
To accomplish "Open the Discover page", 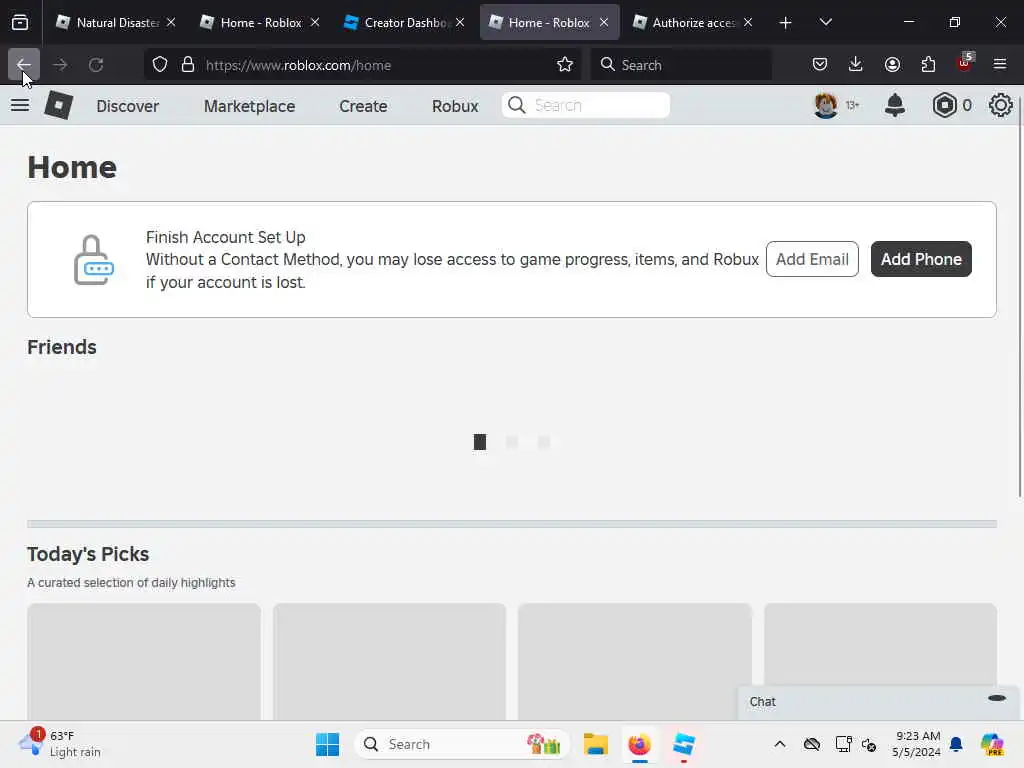I will coord(127,106).
